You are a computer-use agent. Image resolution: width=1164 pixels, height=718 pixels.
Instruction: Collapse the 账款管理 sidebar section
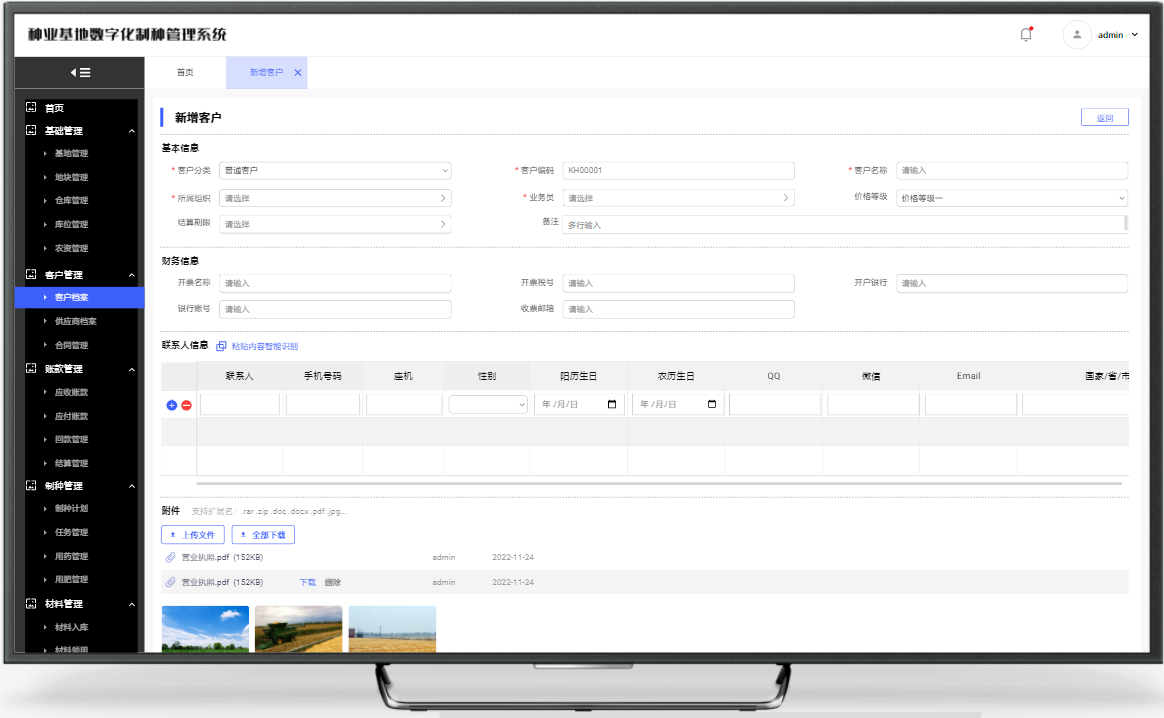pos(131,369)
